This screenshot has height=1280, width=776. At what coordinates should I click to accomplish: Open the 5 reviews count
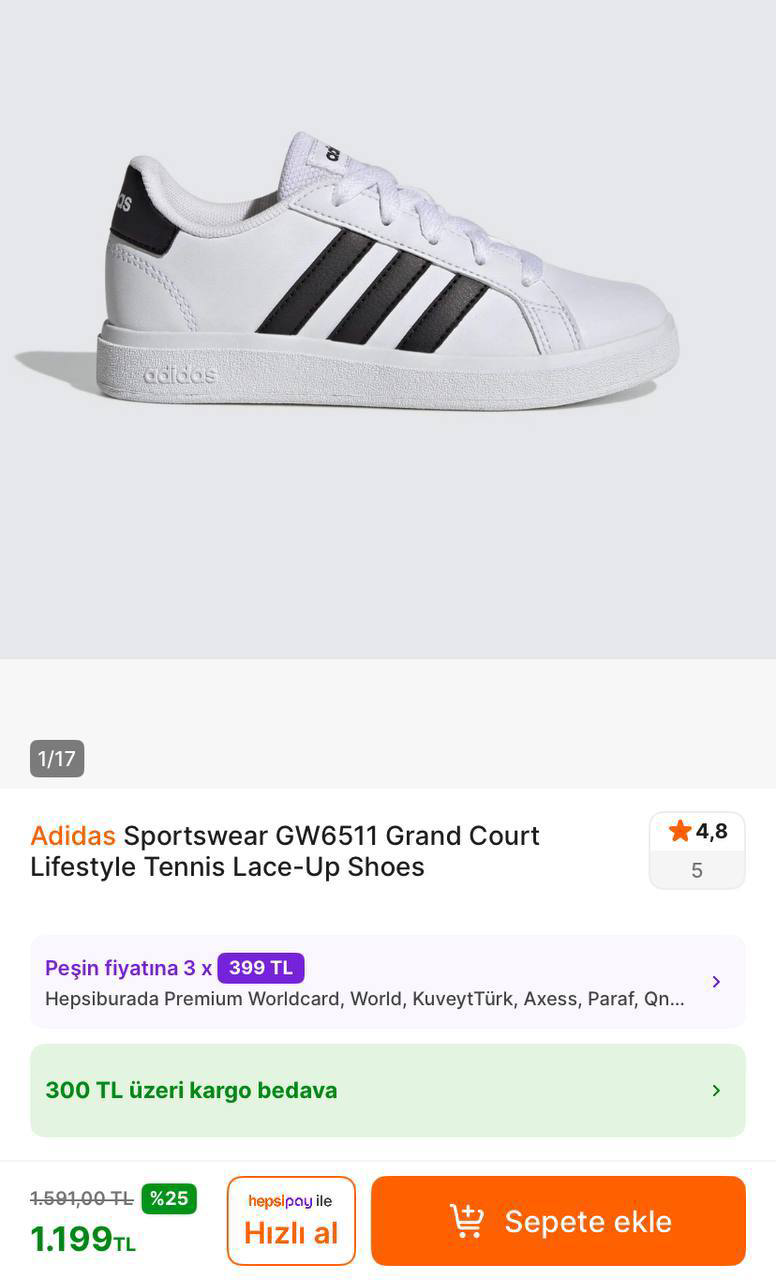click(x=697, y=870)
